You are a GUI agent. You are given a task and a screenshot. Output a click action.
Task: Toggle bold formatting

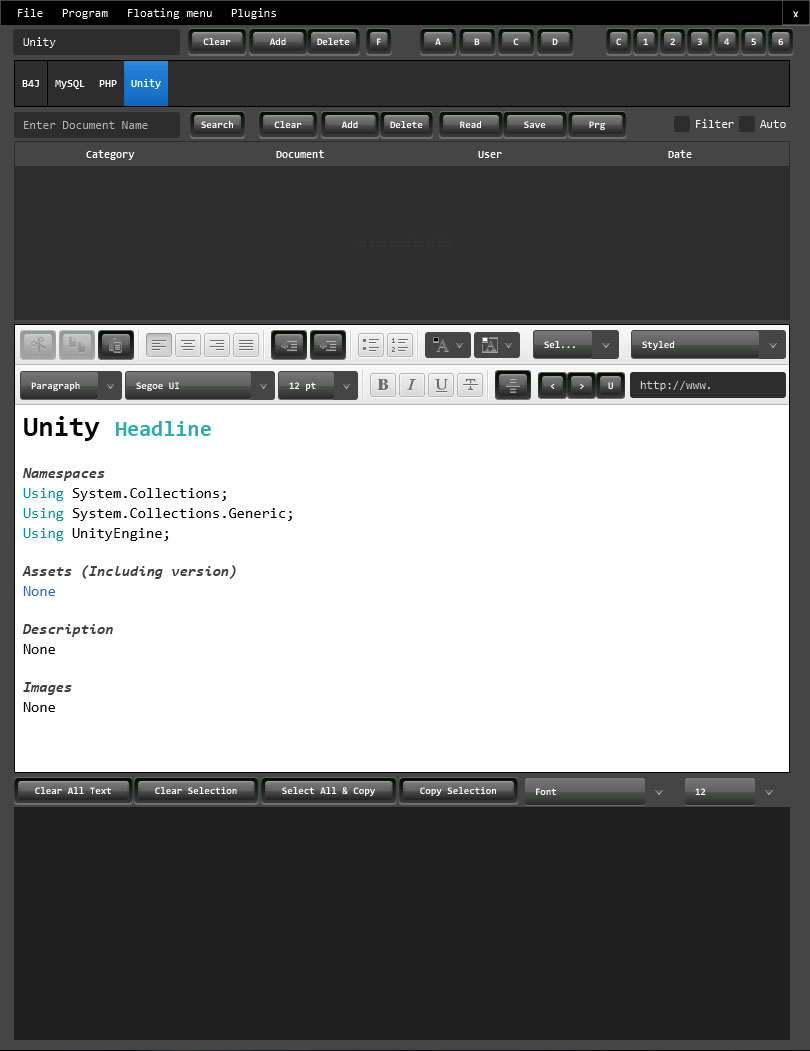[x=382, y=385]
